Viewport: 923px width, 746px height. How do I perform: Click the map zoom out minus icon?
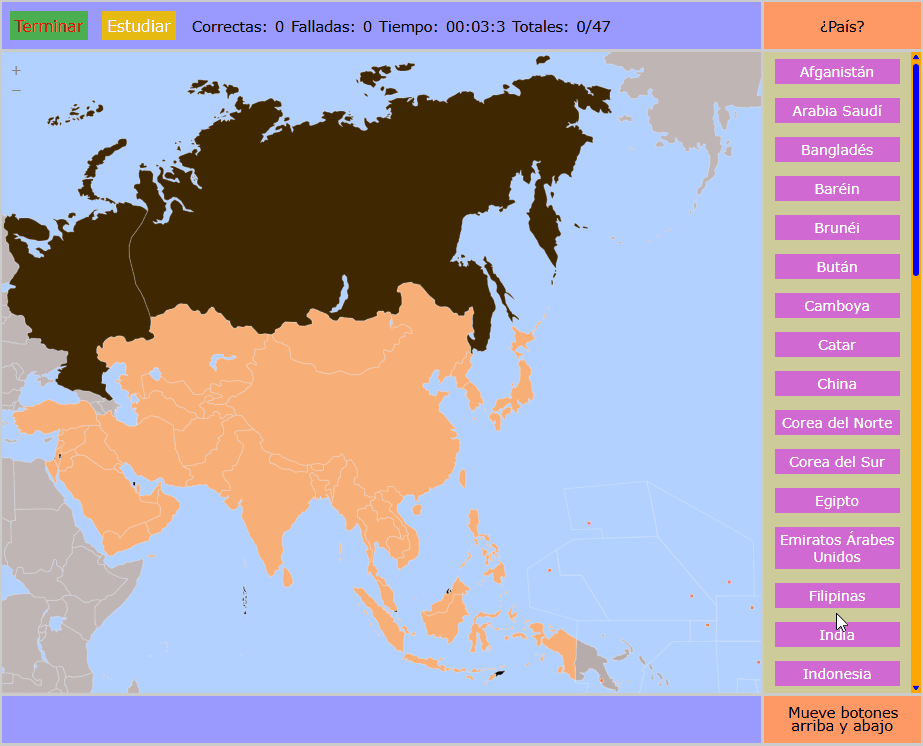click(16, 90)
